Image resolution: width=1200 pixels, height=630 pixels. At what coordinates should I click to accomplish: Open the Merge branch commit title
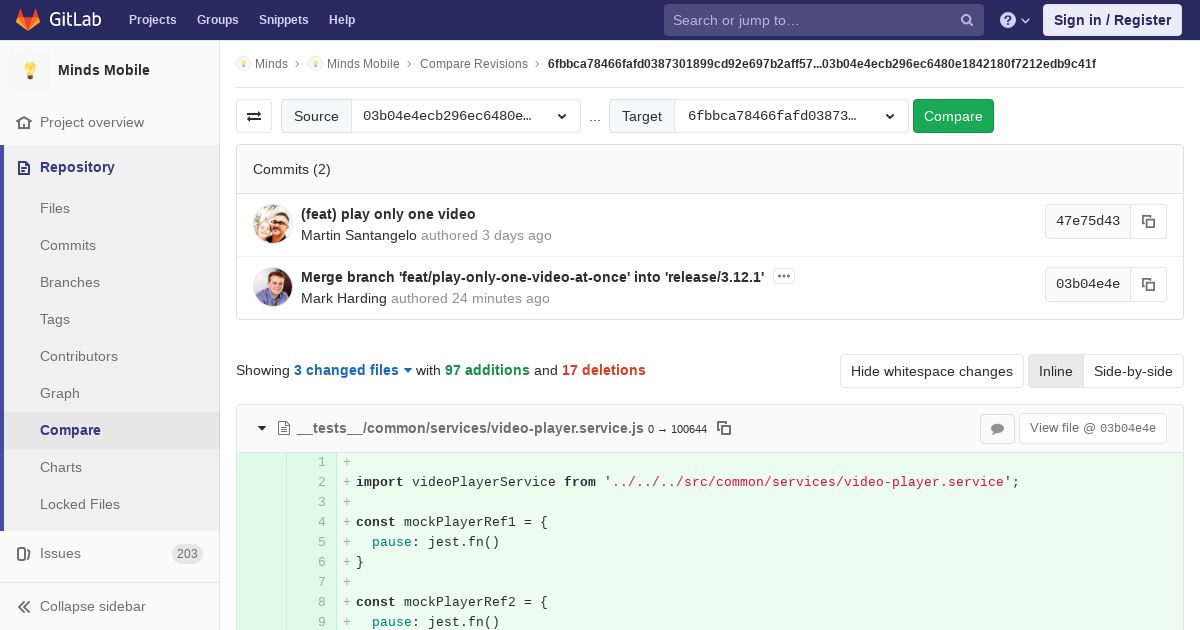(532, 277)
